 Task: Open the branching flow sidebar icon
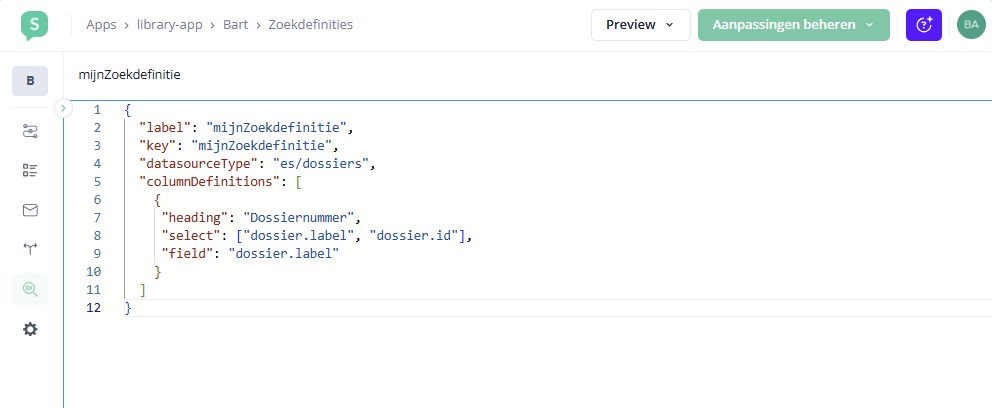30,249
